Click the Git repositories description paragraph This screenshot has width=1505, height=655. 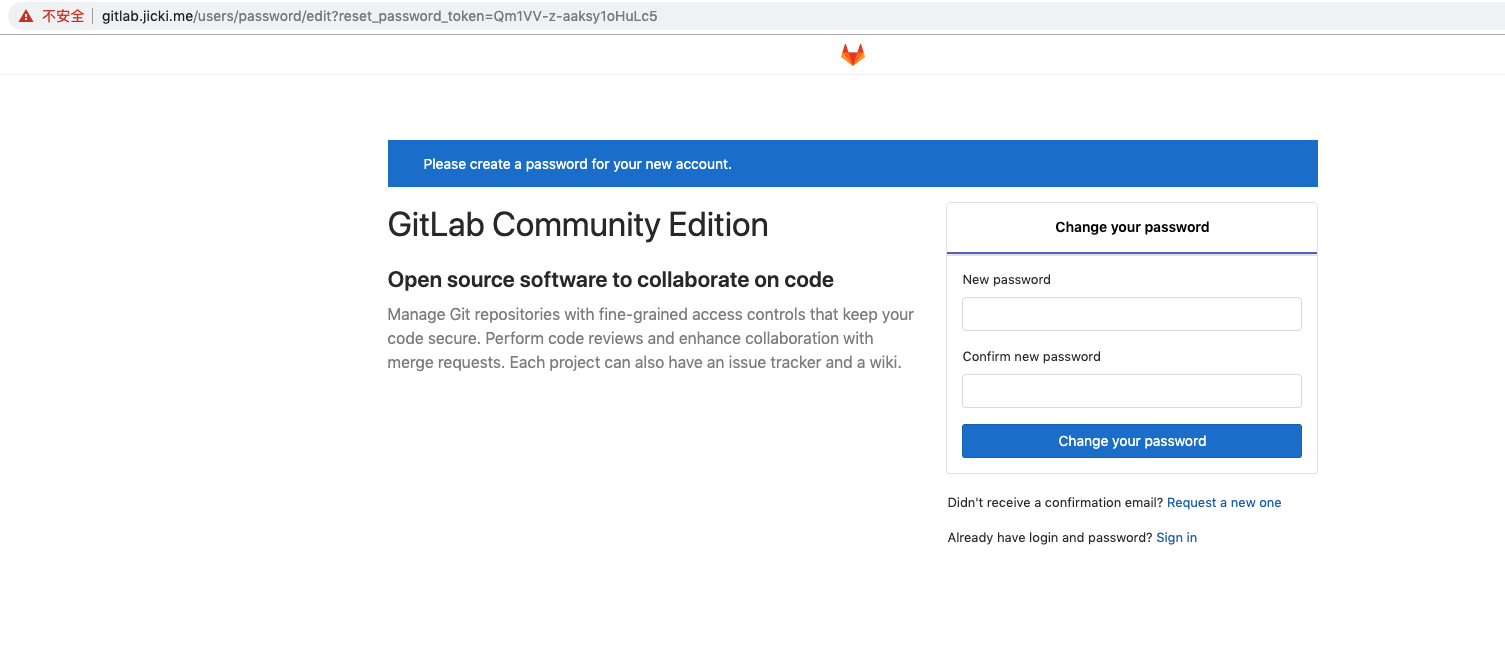click(650, 338)
